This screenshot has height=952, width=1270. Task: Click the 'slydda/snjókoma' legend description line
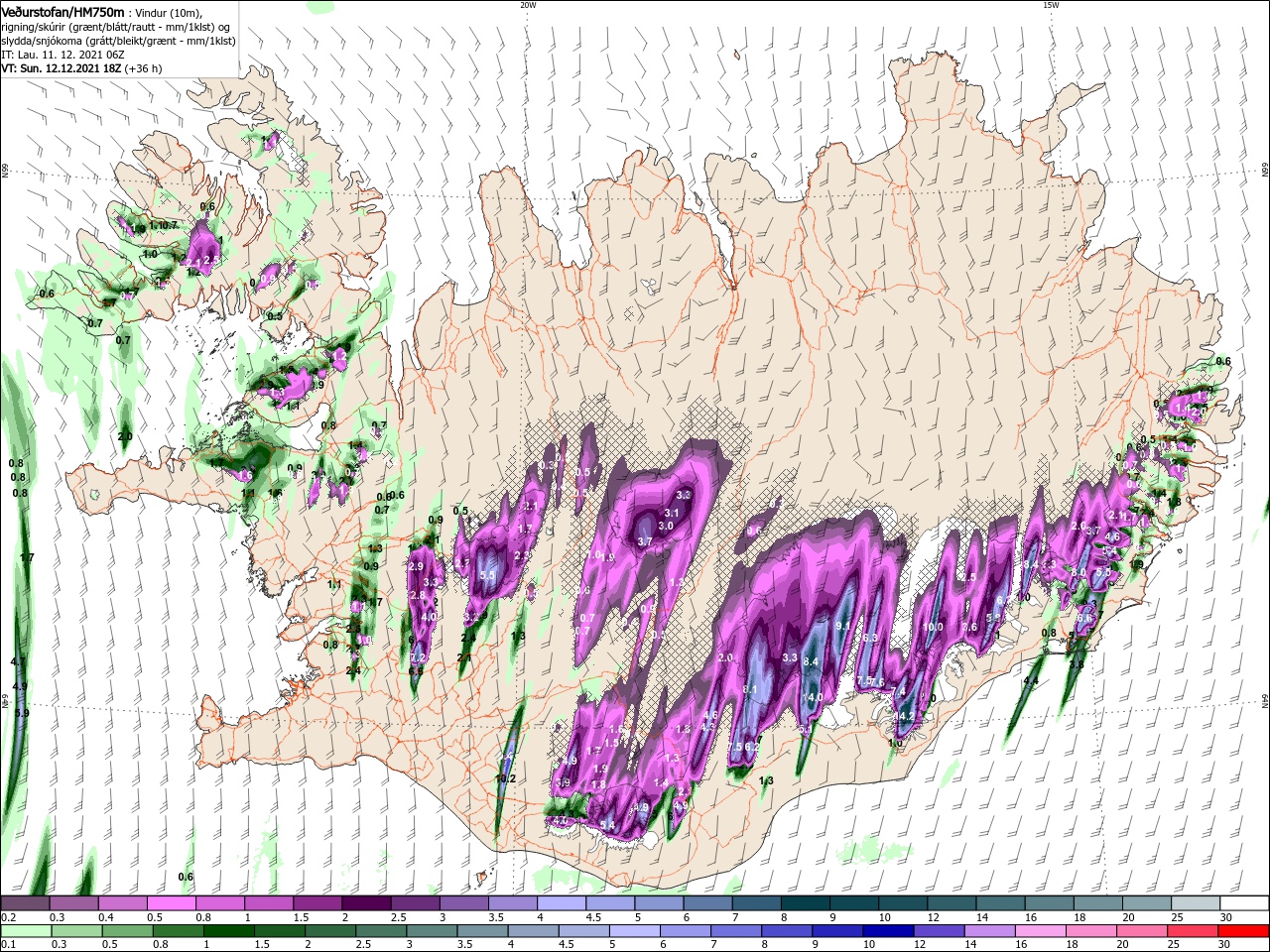(x=116, y=41)
